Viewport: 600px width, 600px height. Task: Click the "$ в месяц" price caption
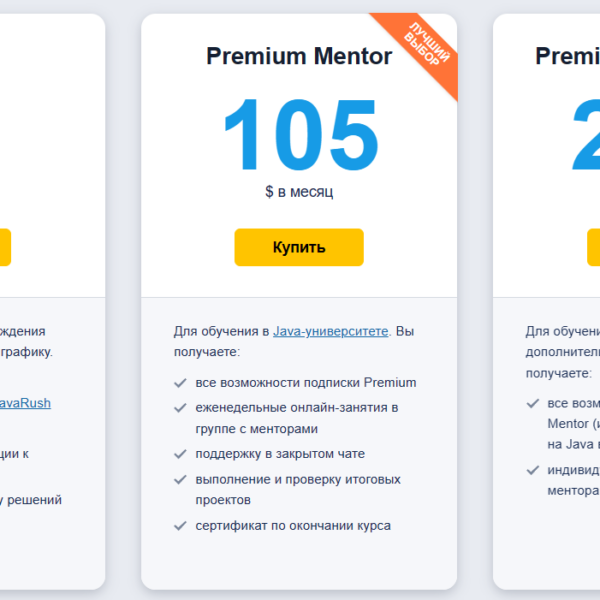(x=299, y=191)
